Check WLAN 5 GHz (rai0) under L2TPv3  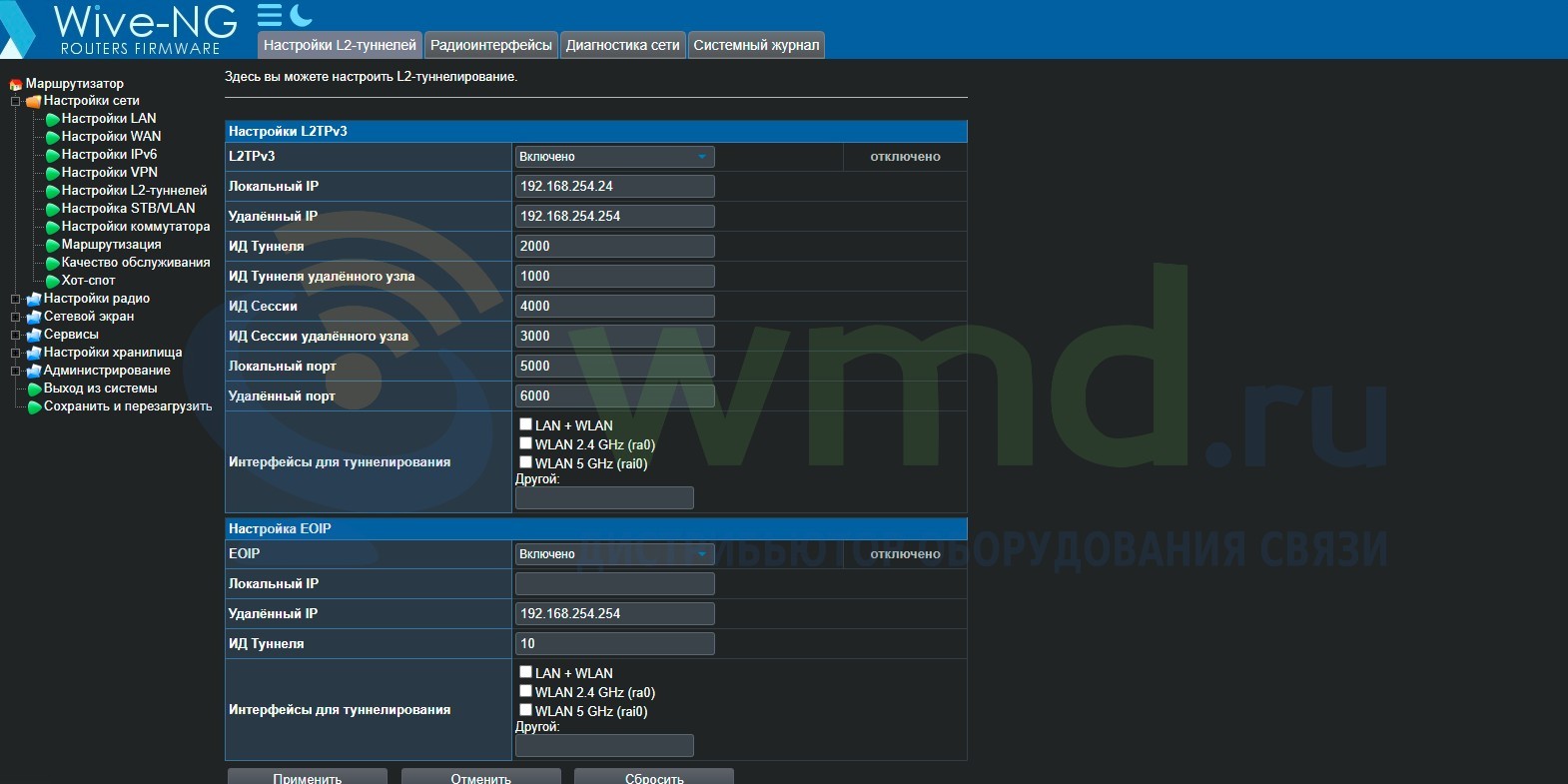(525, 462)
